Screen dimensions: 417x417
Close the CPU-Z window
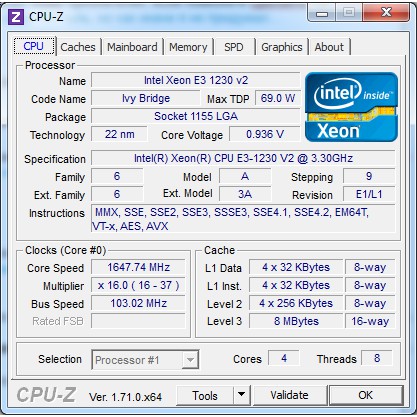[386, 13]
